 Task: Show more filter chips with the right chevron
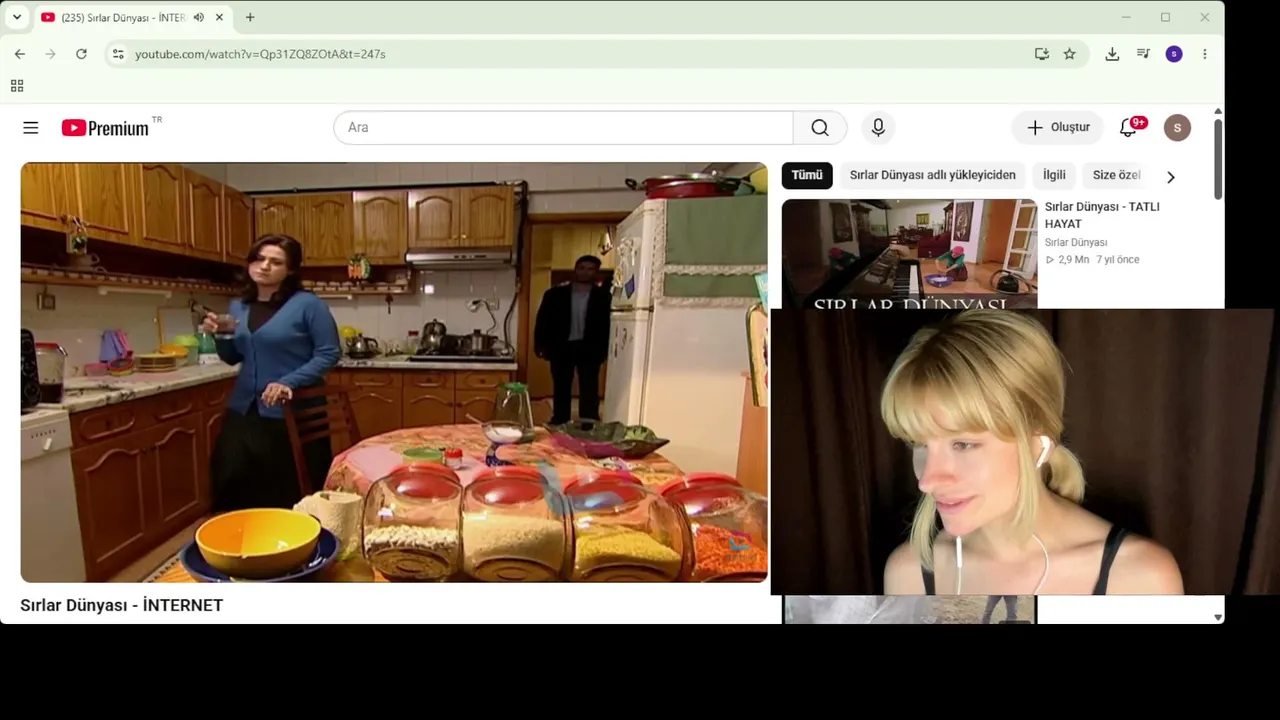(1171, 177)
